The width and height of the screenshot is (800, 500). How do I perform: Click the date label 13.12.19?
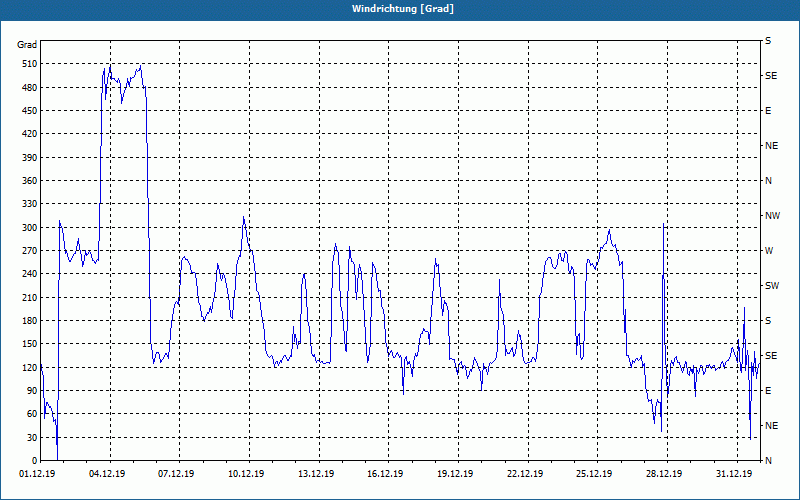click(x=316, y=474)
